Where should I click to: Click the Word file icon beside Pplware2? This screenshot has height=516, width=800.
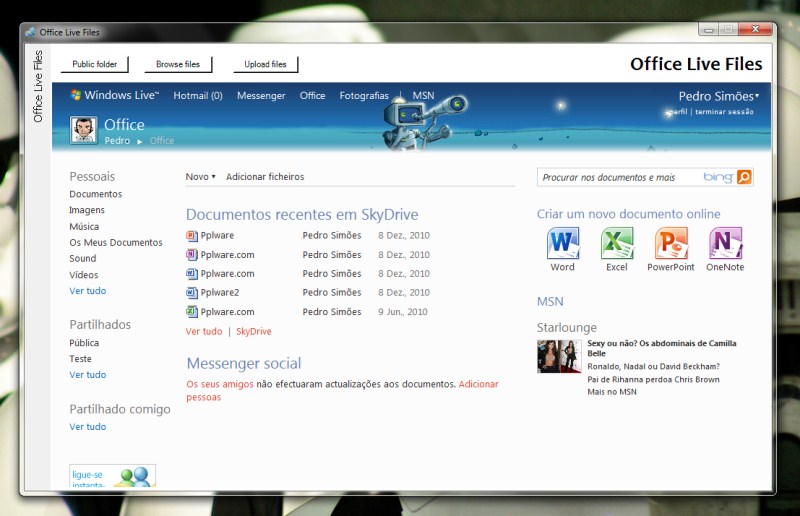coord(191,292)
